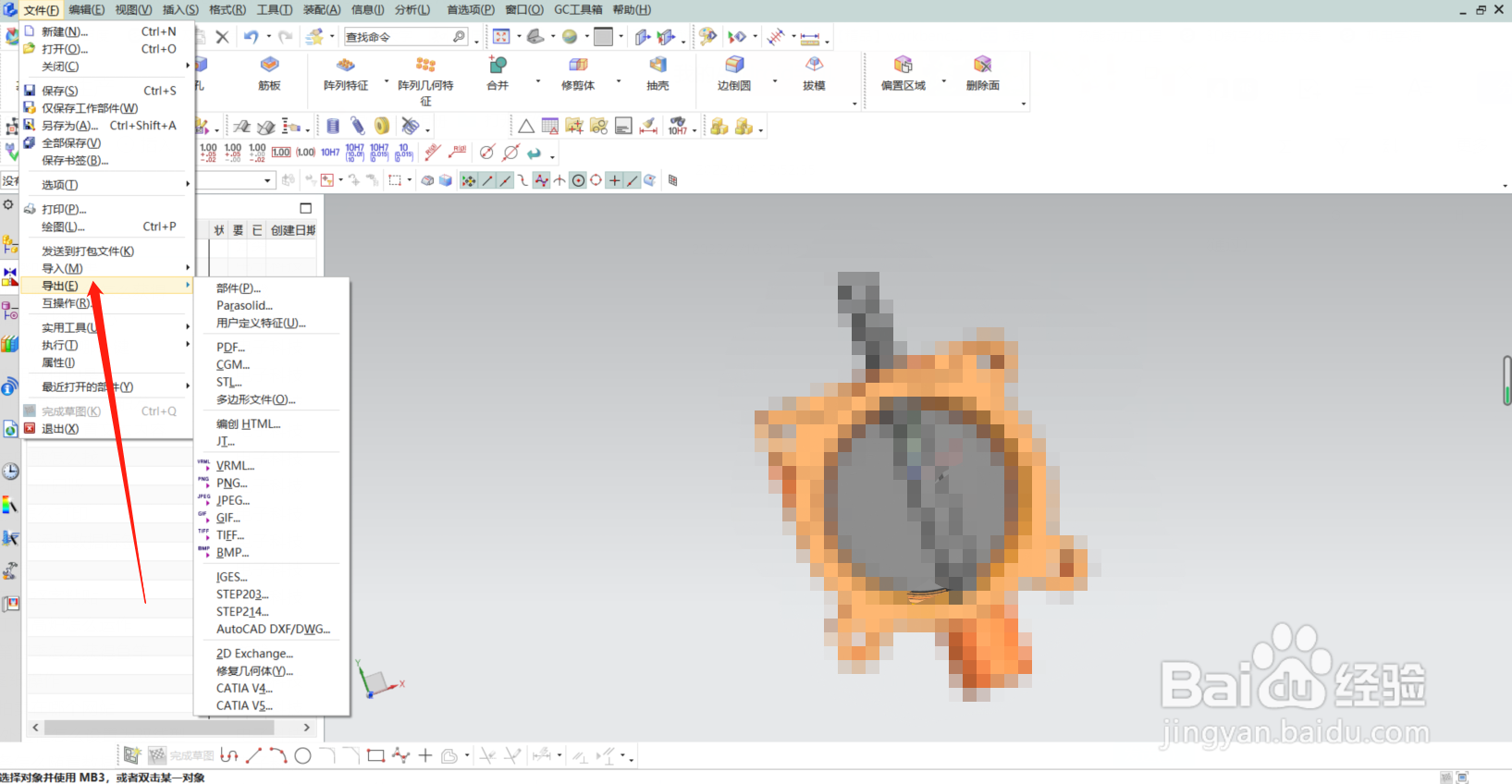Open the History clock panel in sidebar
This screenshot has width=1512, height=784.
(x=10, y=472)
